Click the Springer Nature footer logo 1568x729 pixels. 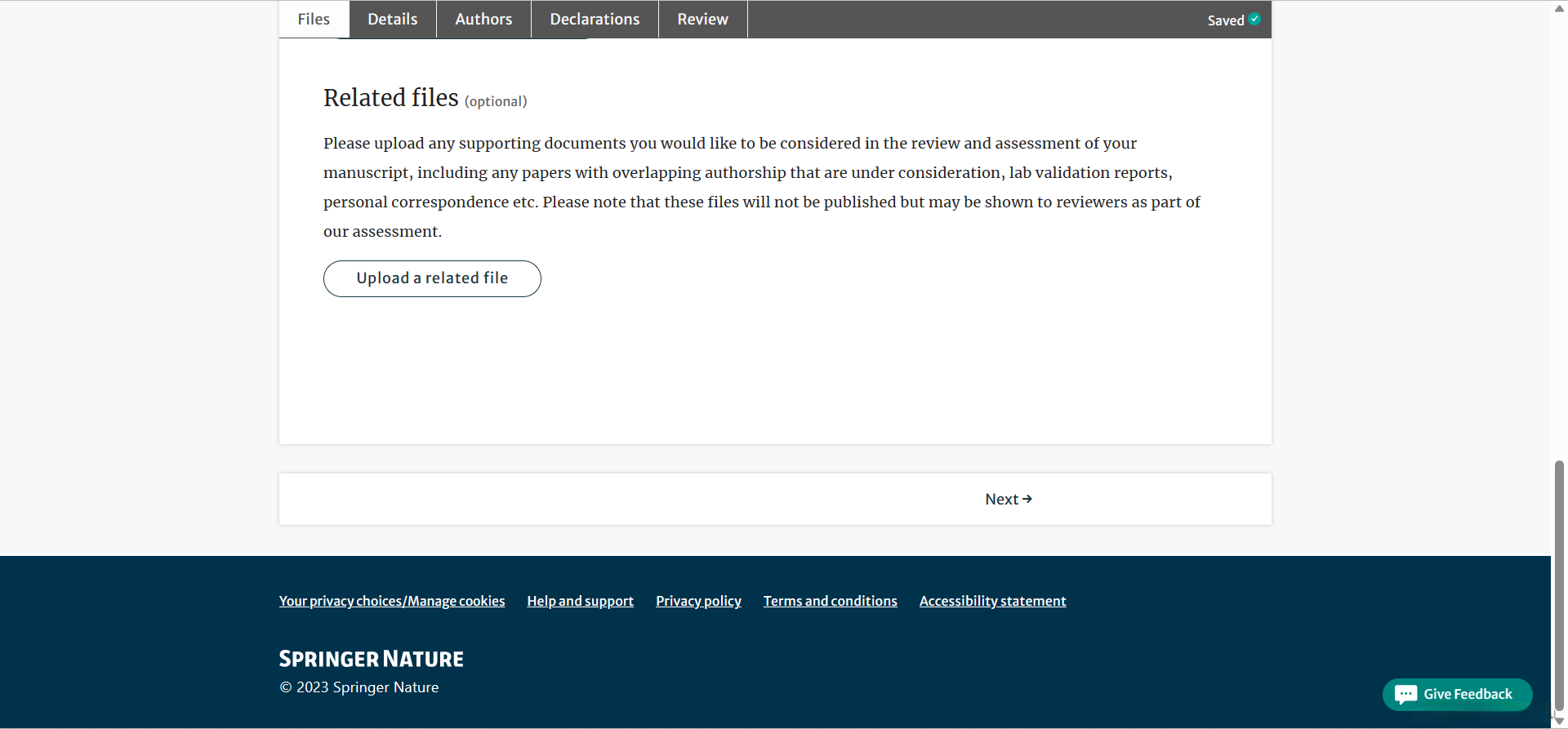click(371, 659)
